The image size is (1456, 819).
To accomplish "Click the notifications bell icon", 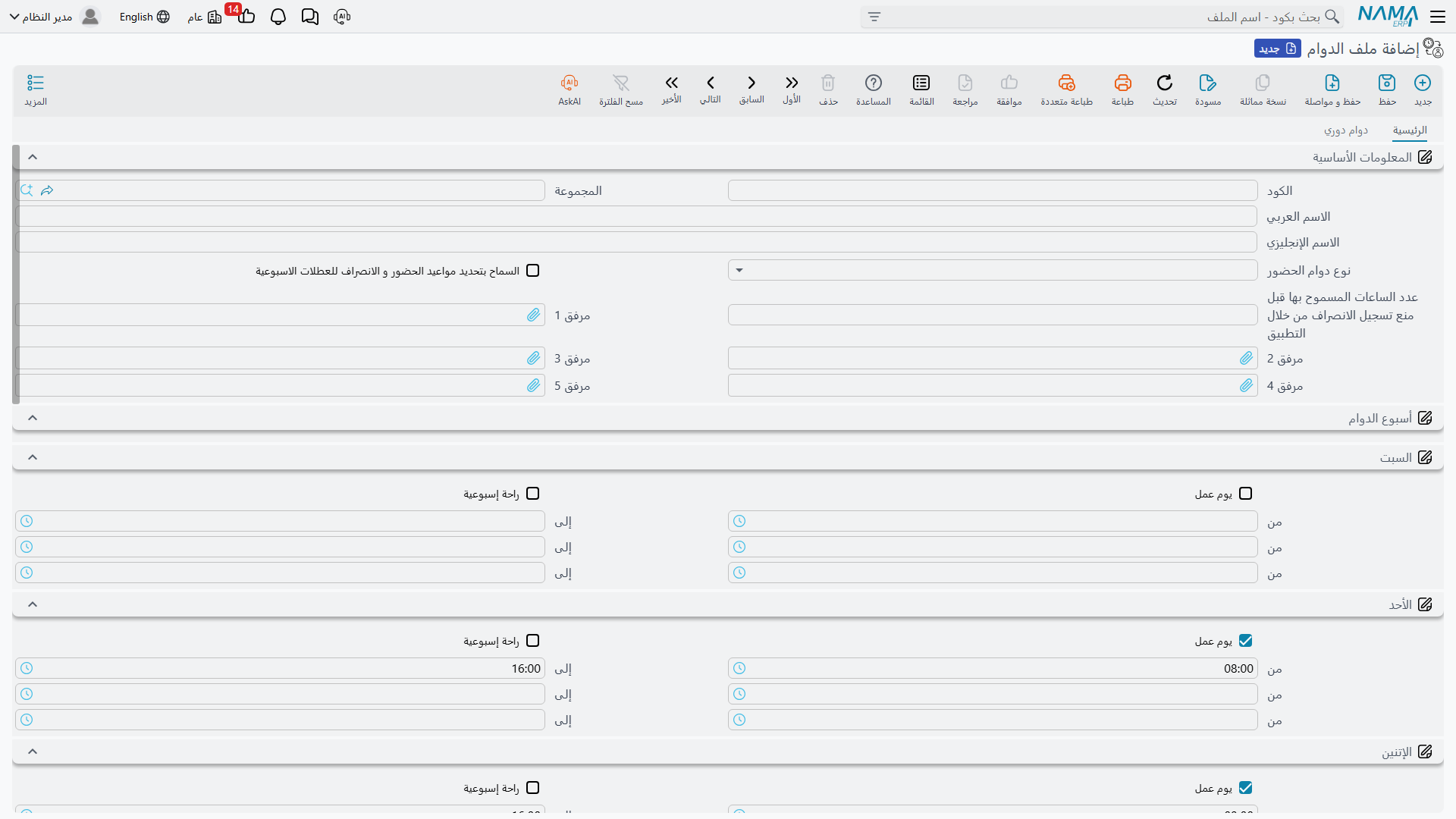I will (x=278, y=17).
